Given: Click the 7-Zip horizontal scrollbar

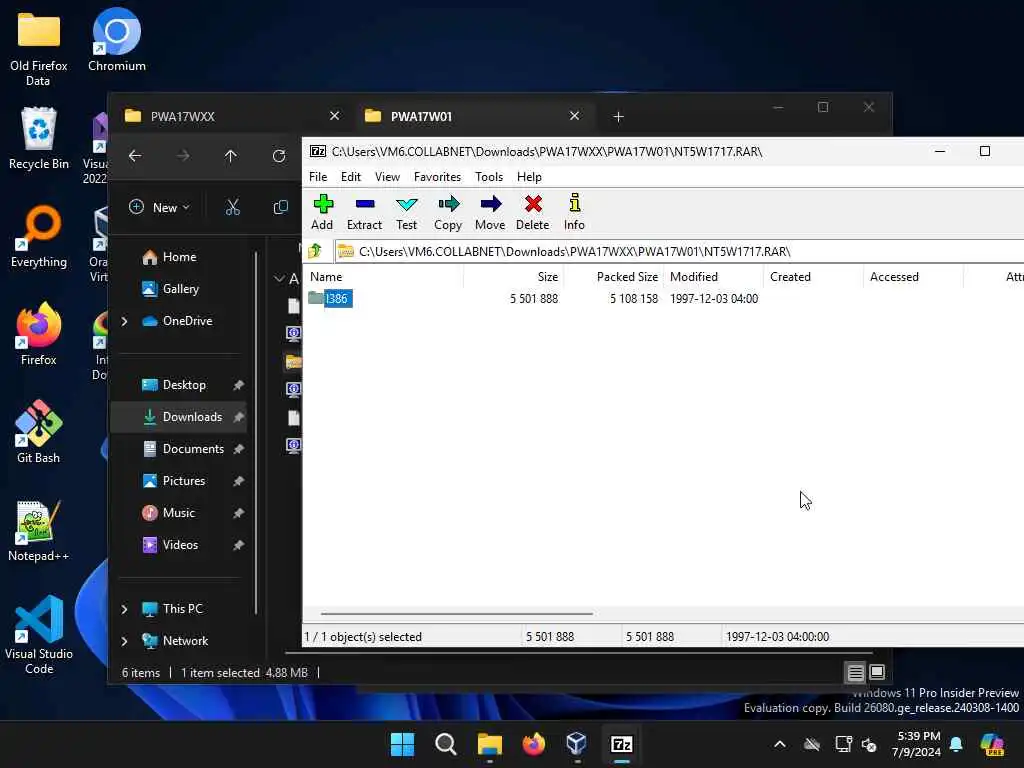Looking at the screenshot, I should pyautogui.click(x=456, y=614).
